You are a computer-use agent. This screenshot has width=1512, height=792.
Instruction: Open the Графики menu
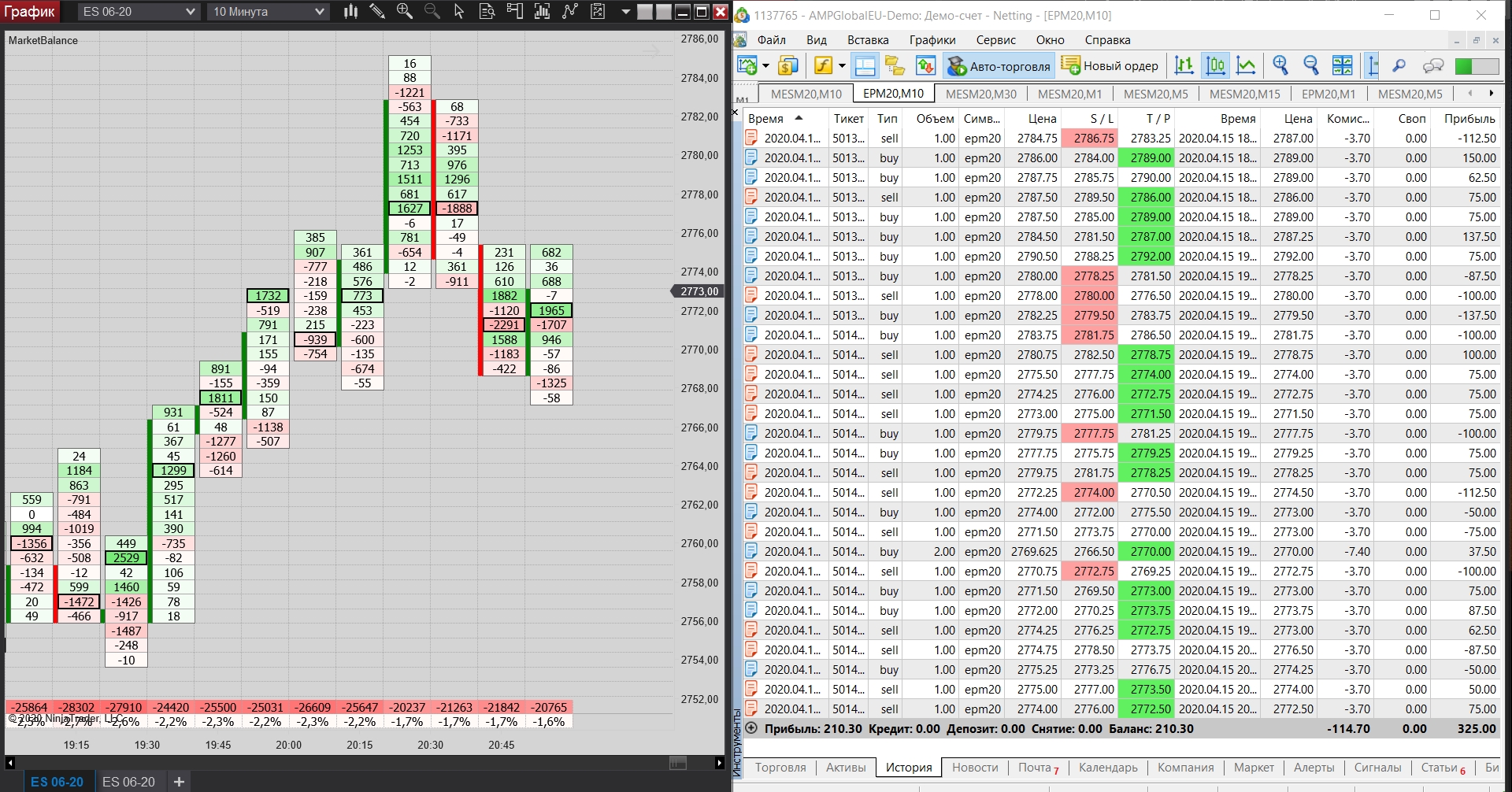click(932, 40)
